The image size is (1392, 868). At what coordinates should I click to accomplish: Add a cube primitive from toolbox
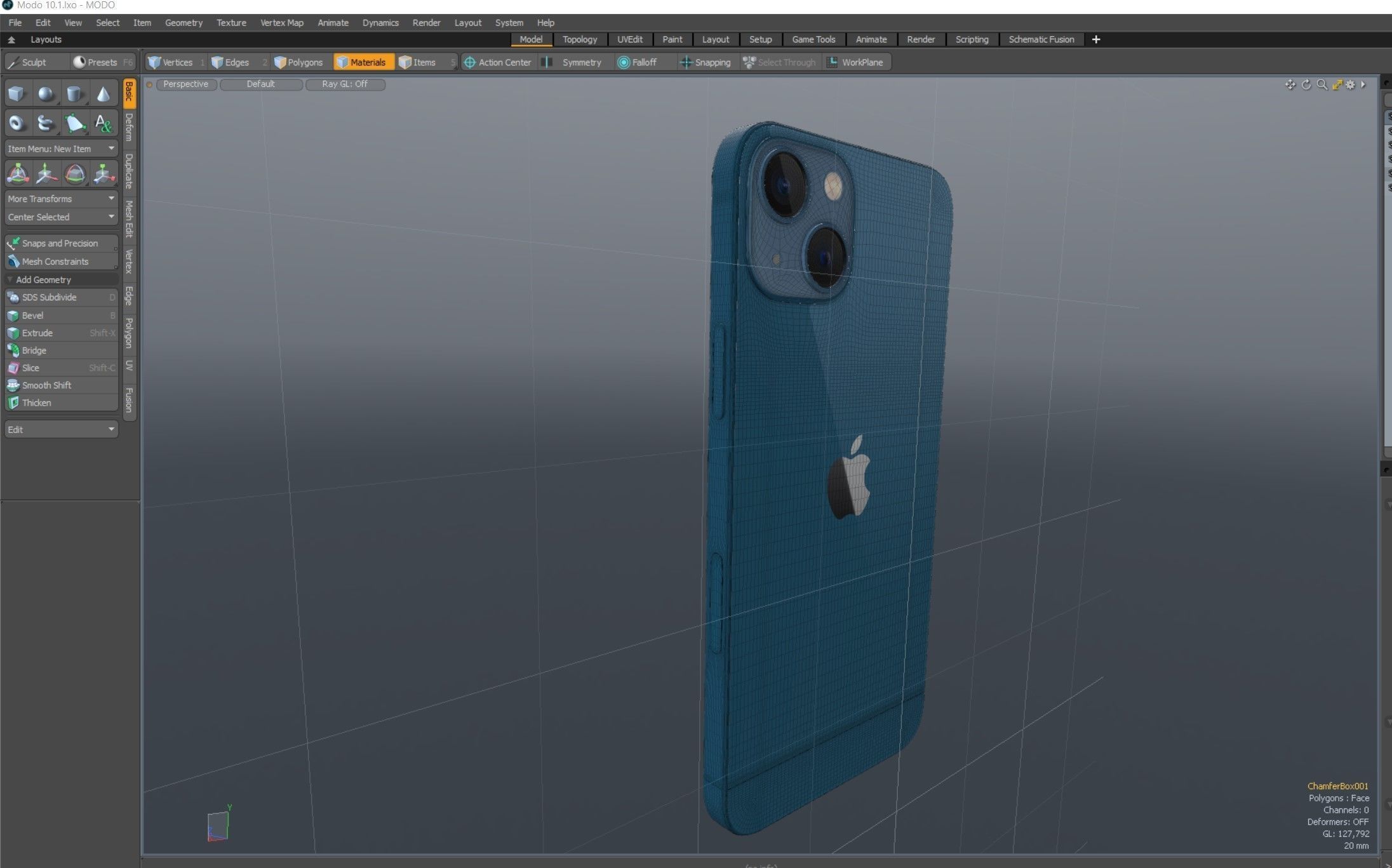[17, 94]
